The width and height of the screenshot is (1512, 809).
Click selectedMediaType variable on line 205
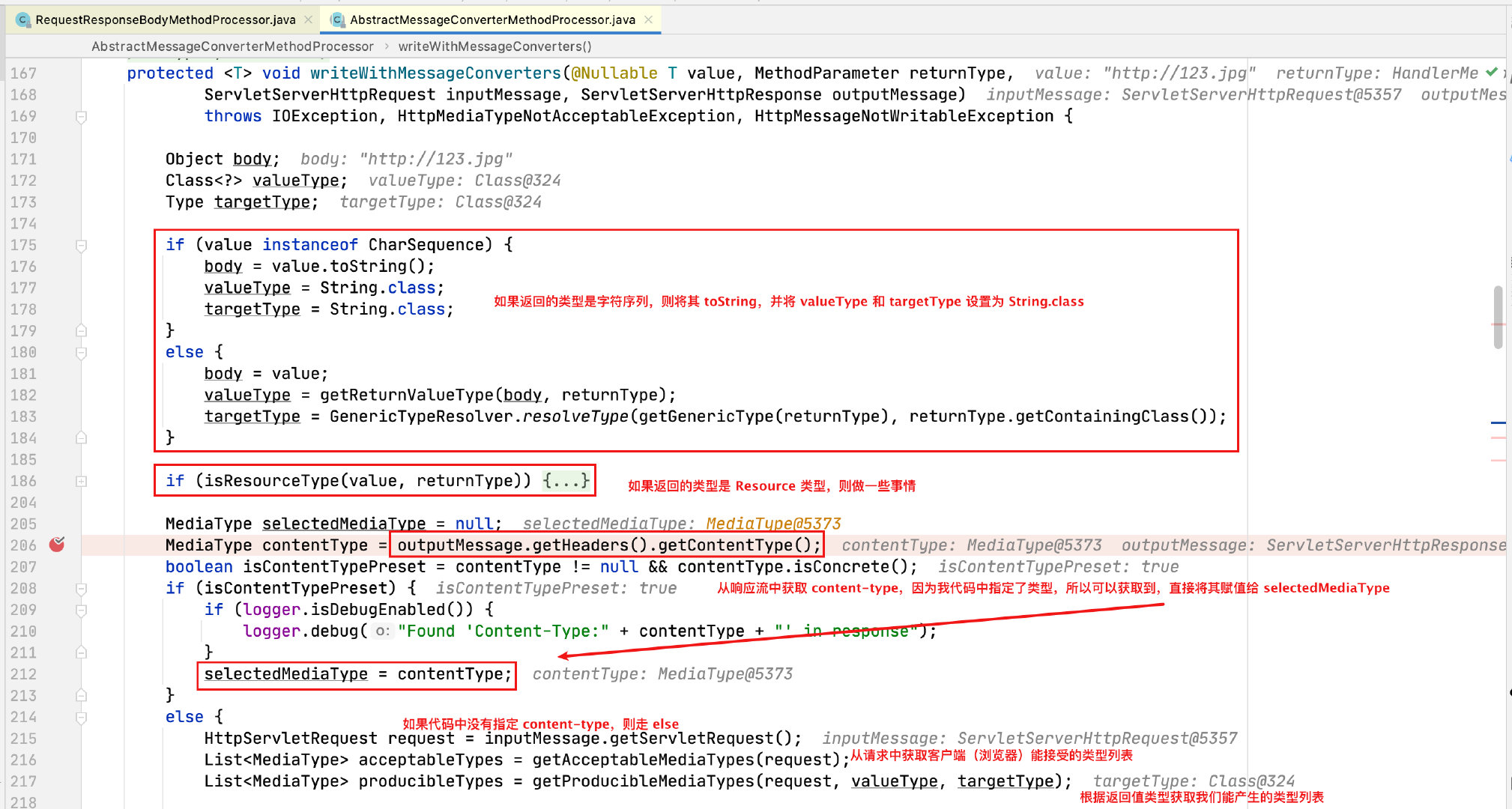click(344, 524)
